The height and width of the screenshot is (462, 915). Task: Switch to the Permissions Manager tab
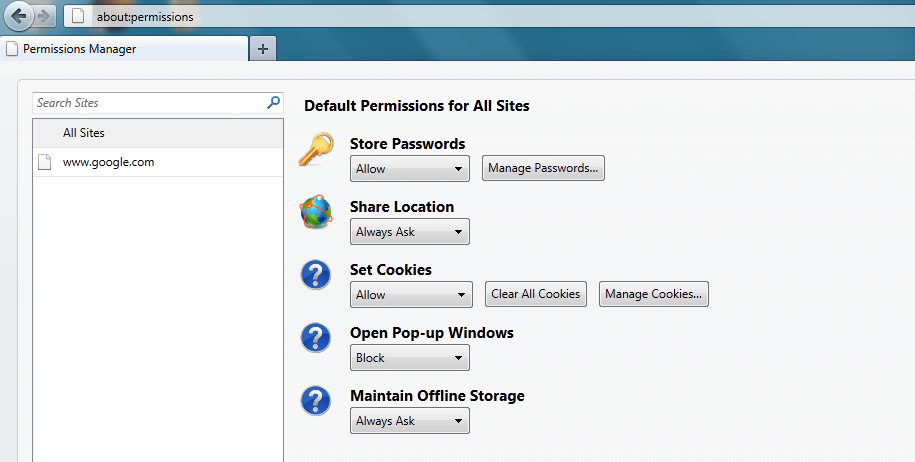pyautogui.click(x=120, y=49)
